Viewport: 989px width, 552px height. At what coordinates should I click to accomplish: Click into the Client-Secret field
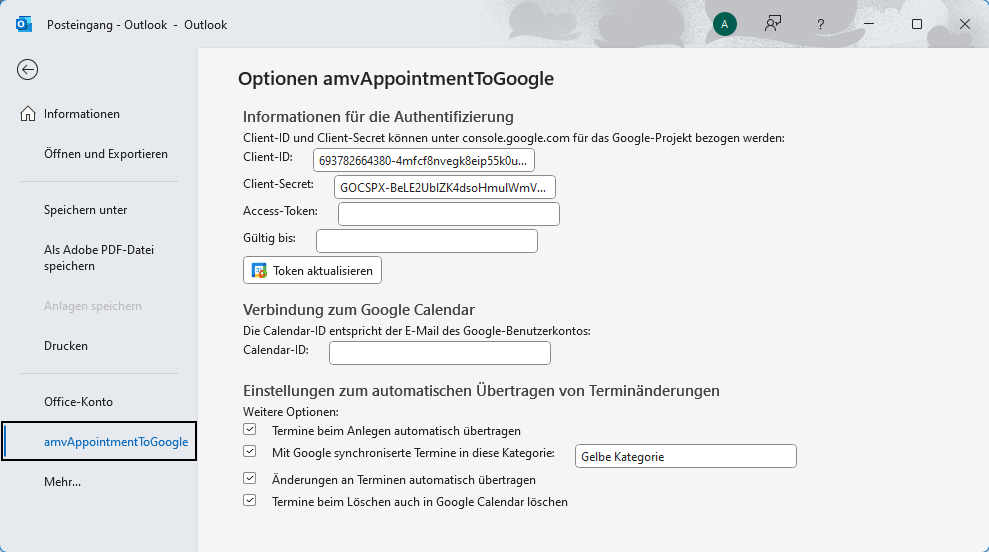445,187
